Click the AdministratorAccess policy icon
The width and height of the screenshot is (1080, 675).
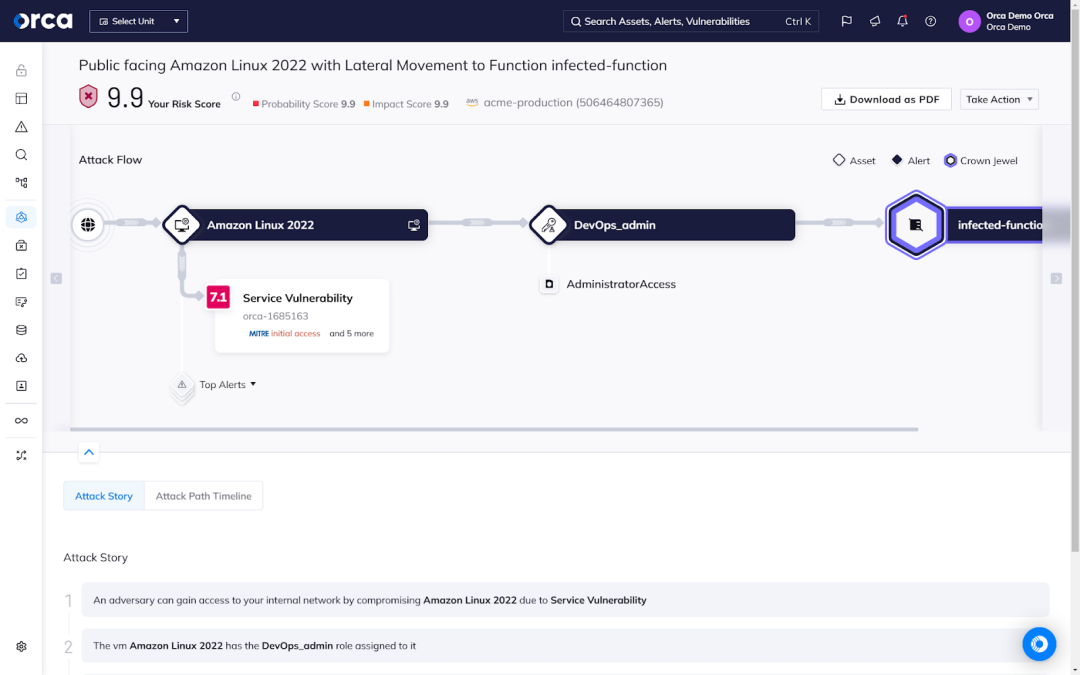coord(549,284)
